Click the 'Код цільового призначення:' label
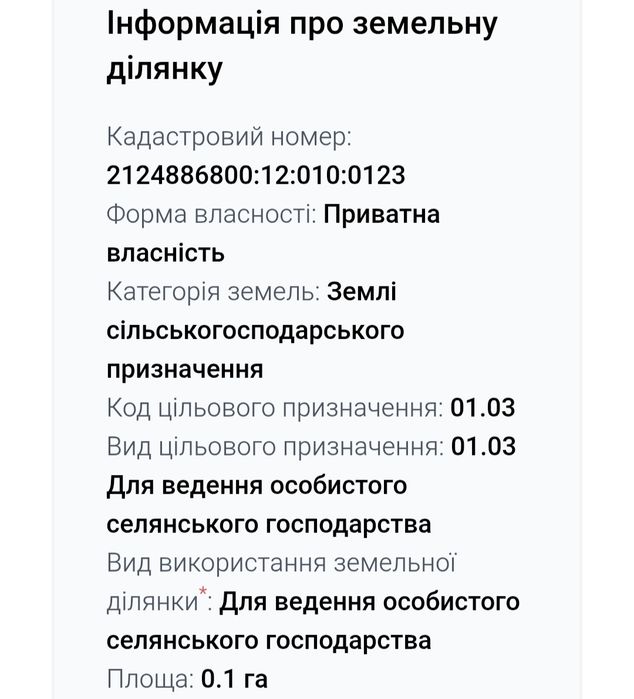 point(275,408)
